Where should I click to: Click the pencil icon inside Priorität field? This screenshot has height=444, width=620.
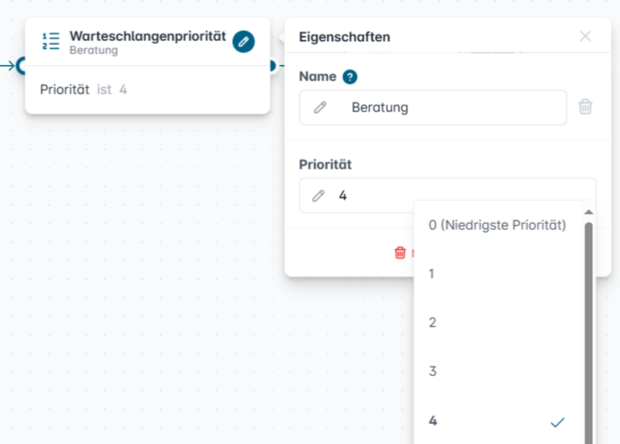(x=318, y=196)
